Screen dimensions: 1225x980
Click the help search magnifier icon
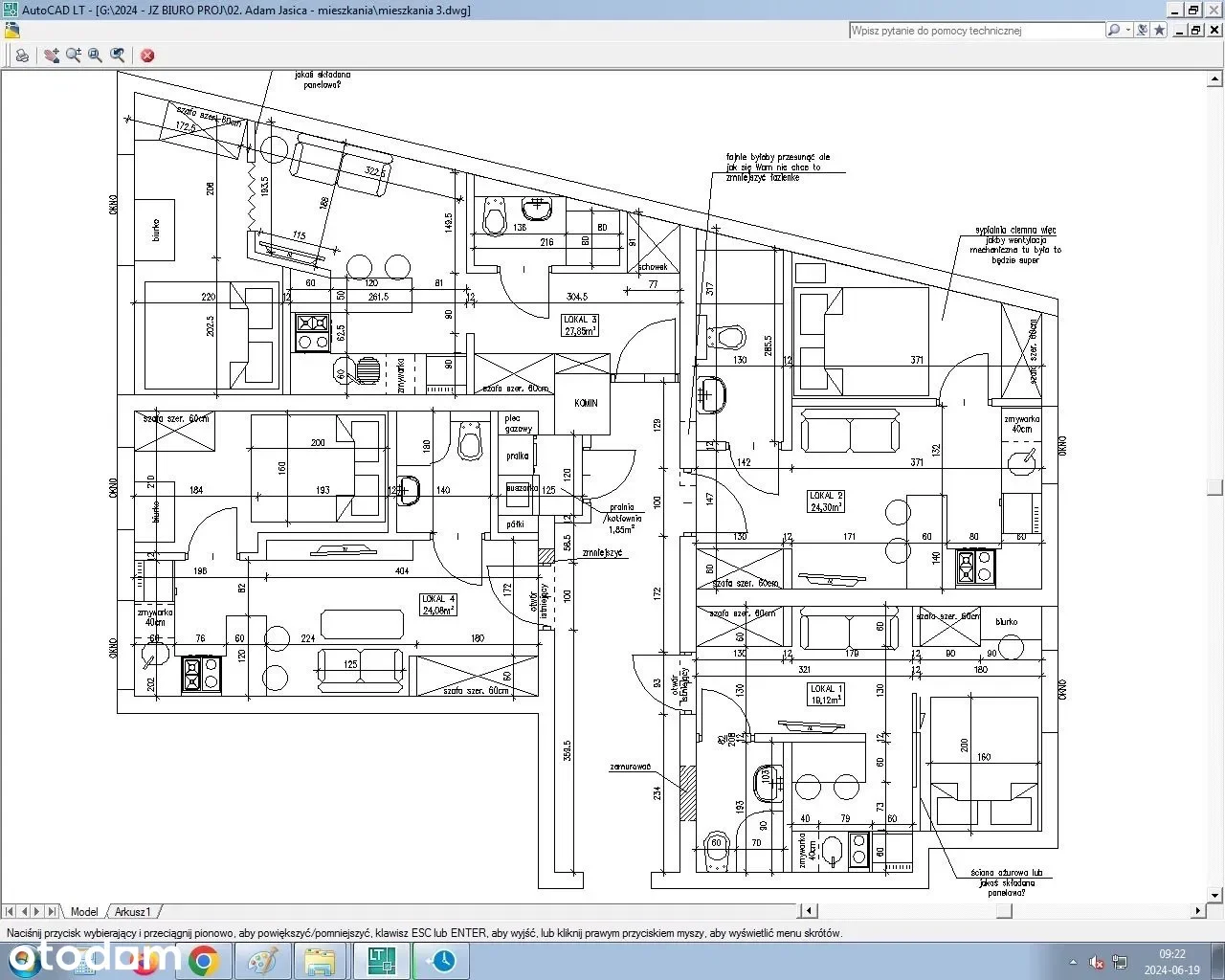coord(1114,30)
